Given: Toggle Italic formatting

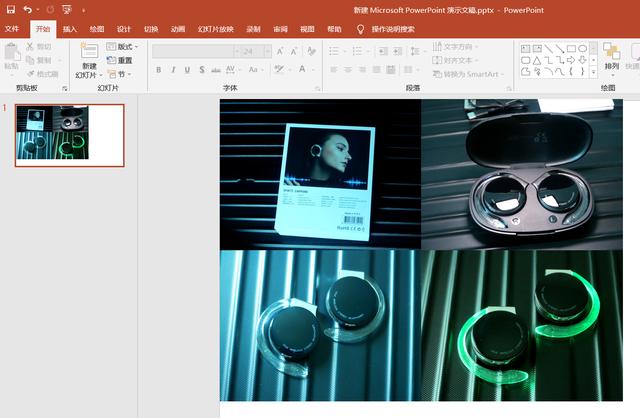Looking at the screenshot, I should point(173,70).
